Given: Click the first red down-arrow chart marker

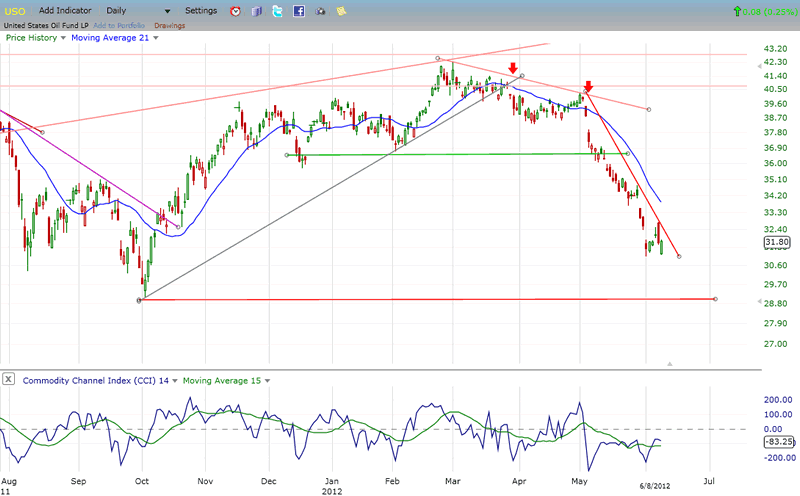Looking at the screenshot, I should tap(513, 68).
